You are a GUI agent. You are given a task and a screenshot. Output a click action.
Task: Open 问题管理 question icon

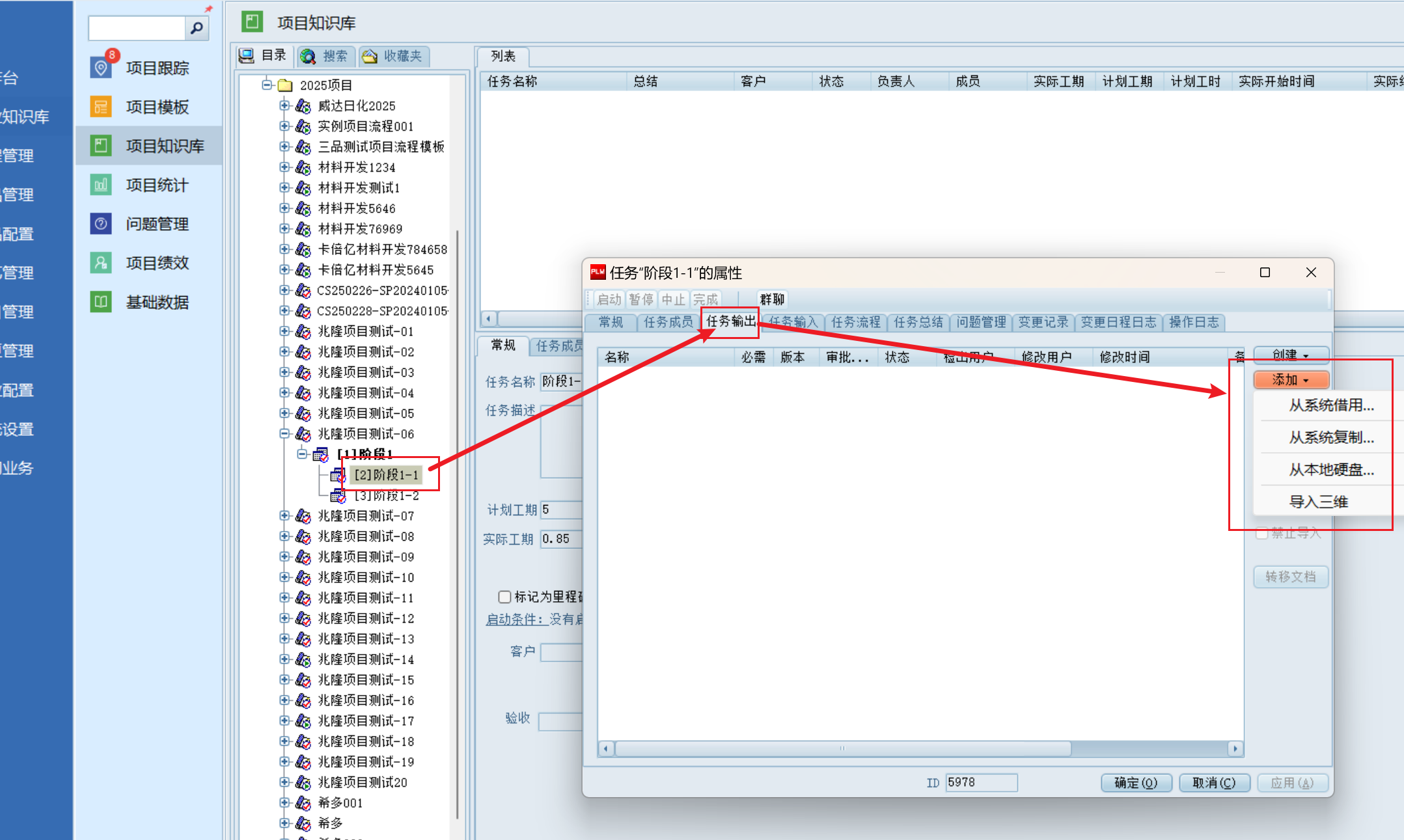point(101,224)
